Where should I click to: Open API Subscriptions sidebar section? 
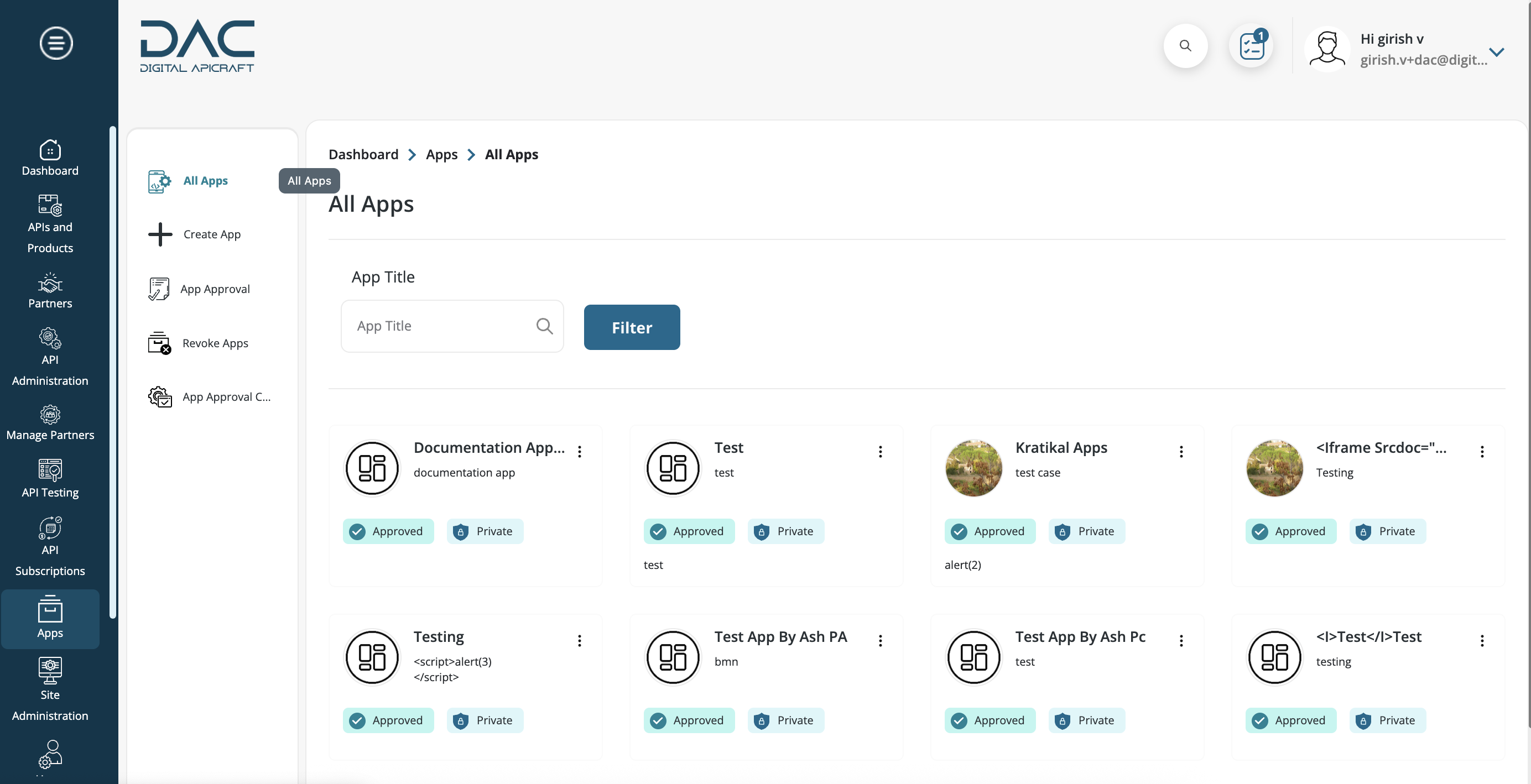(50, 546)
